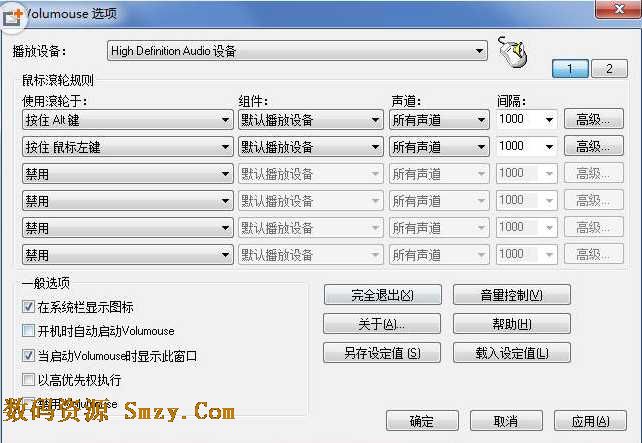Click the 完全退出(X) button
642x443 pixels.
click(x=382, y=295)
